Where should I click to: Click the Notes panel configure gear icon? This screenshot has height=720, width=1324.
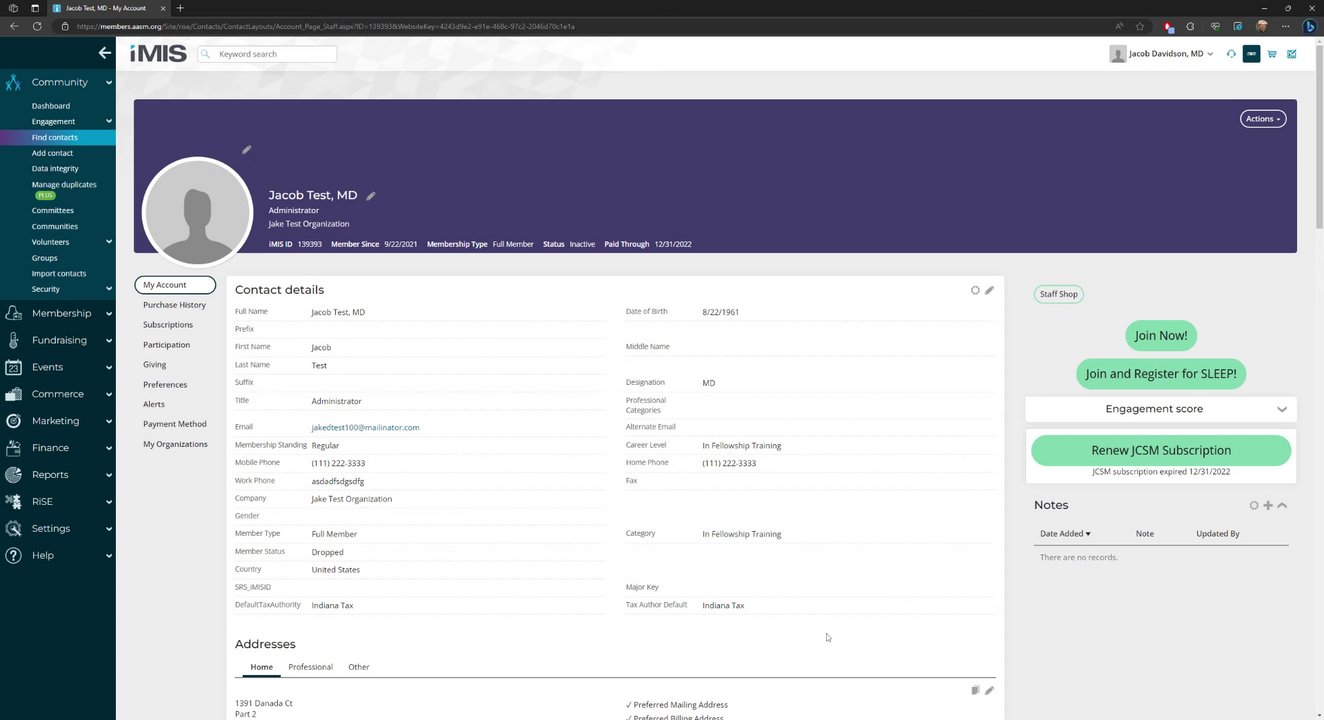coord(1254,506)
